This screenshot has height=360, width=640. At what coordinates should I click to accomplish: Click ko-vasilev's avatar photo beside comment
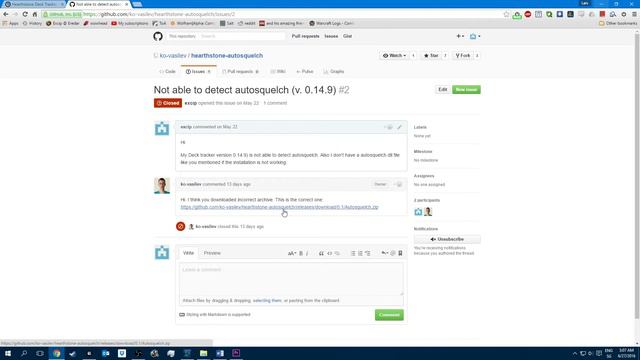[162, 186]
